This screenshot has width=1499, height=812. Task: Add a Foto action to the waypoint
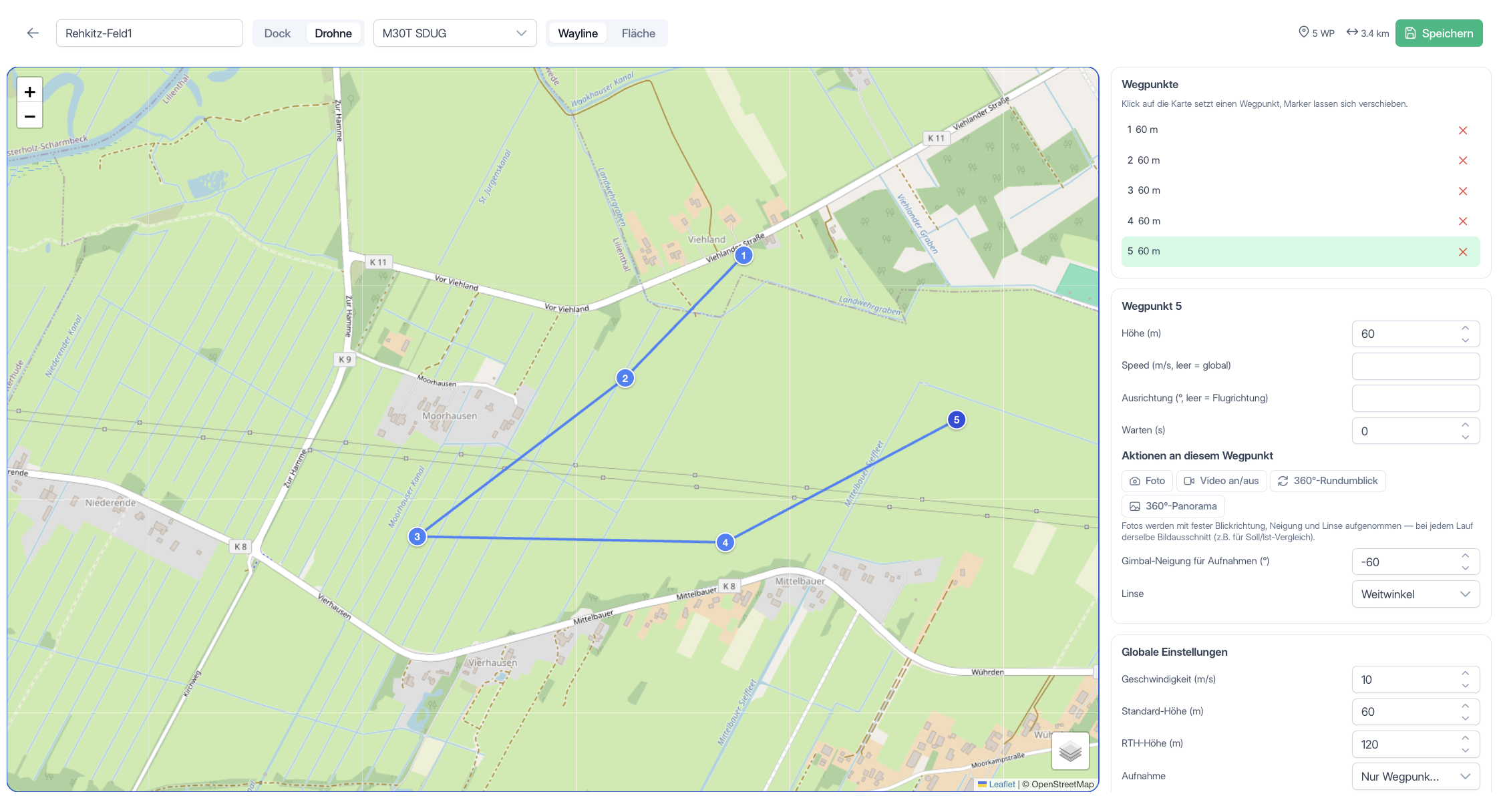point(1147,481)
